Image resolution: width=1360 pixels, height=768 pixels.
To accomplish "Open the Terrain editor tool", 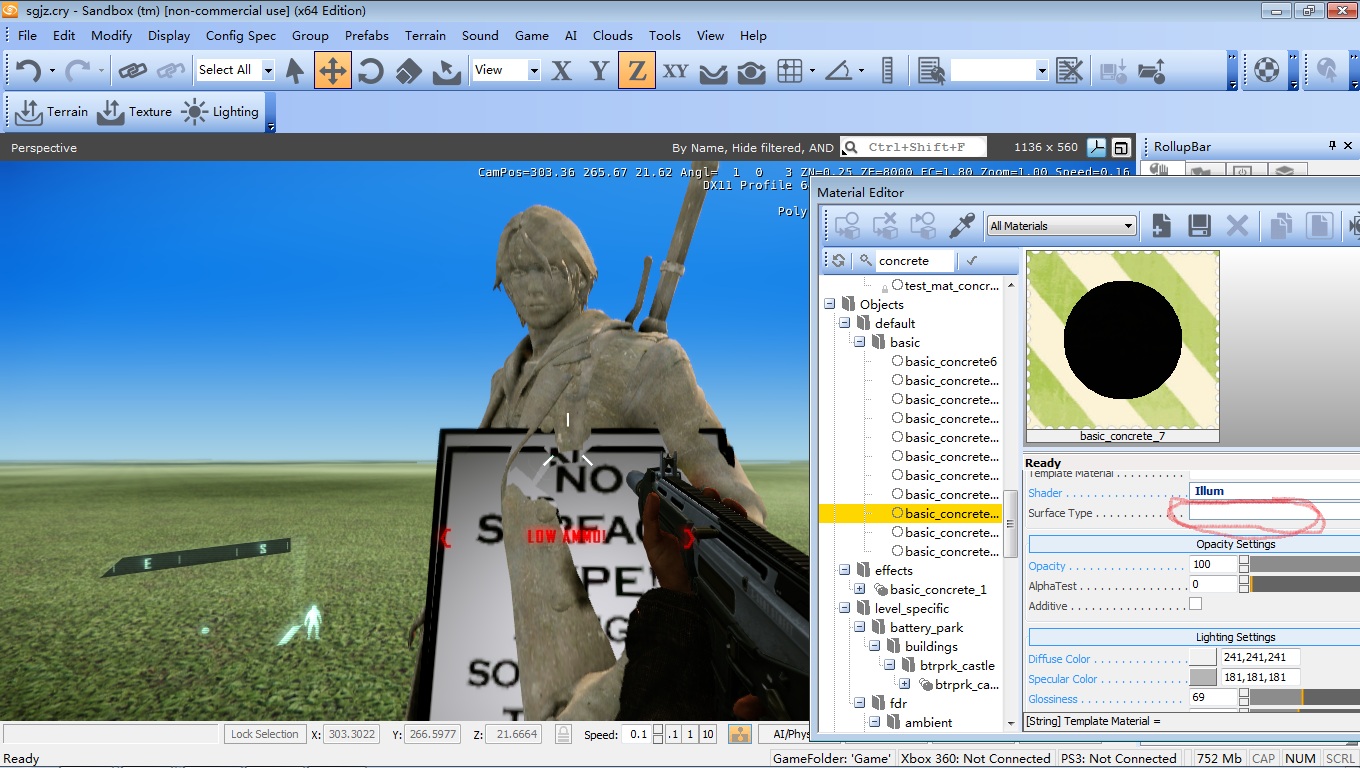I will tap(52, 112).
